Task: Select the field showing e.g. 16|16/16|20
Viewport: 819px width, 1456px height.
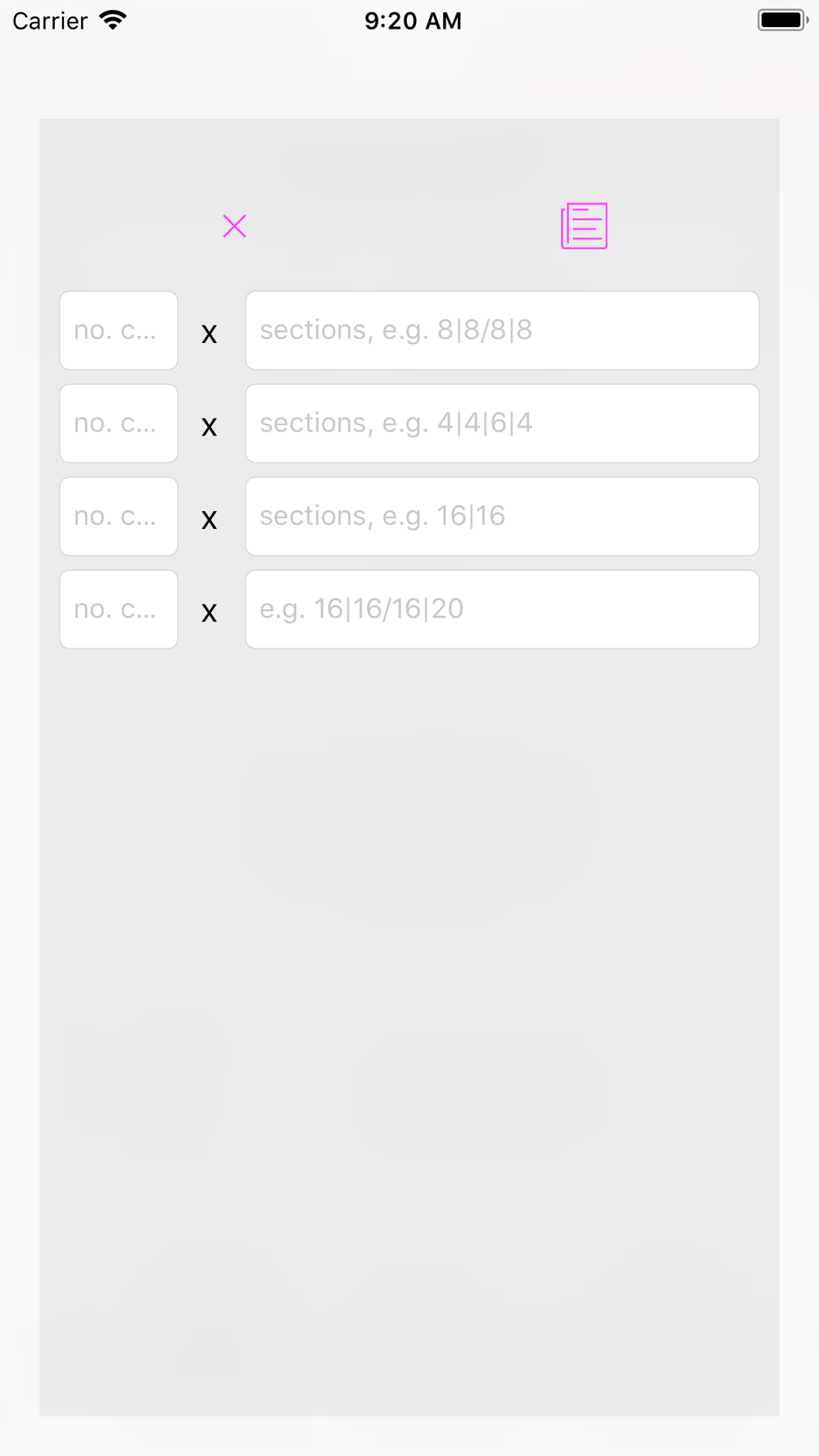Action: [x=502, y=609]
